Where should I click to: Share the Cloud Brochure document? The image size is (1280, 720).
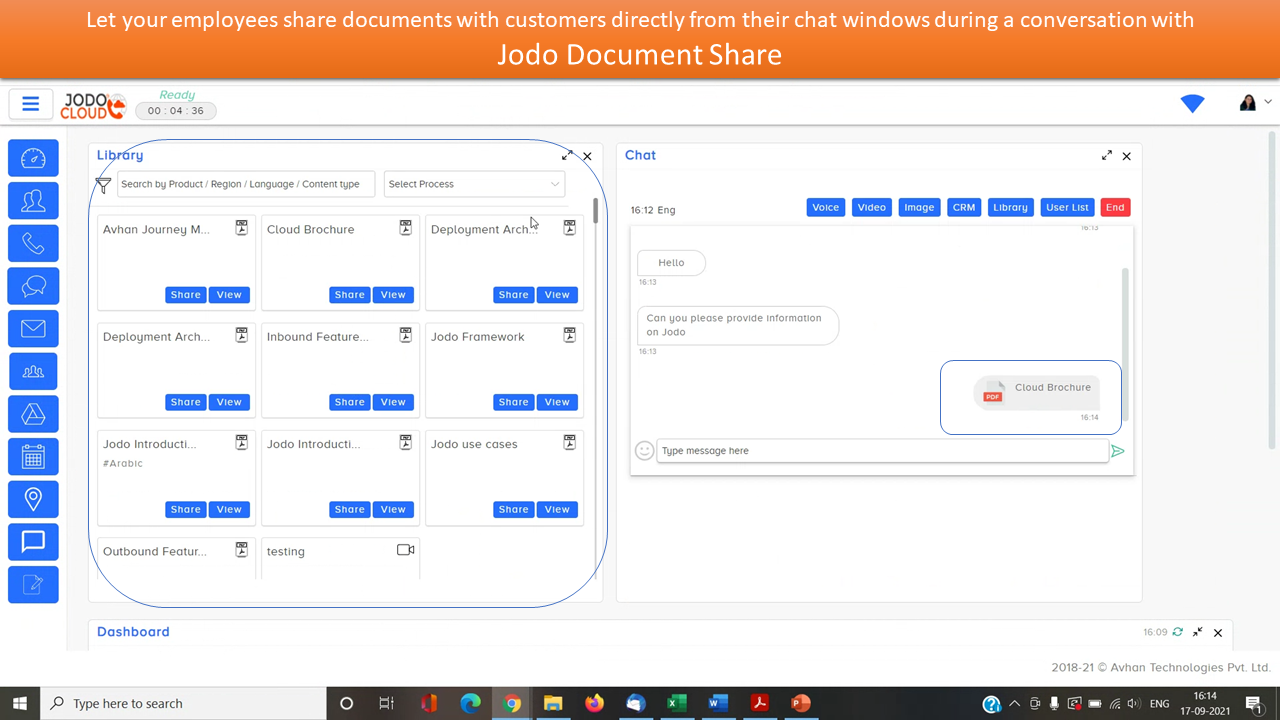[349, 295]
